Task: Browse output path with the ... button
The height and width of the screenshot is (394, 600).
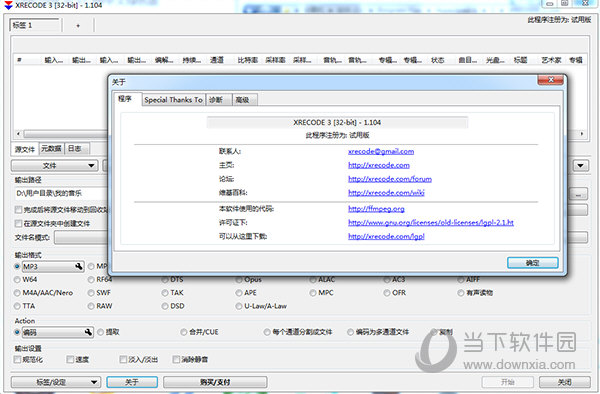Action: [x=579, y=194]
